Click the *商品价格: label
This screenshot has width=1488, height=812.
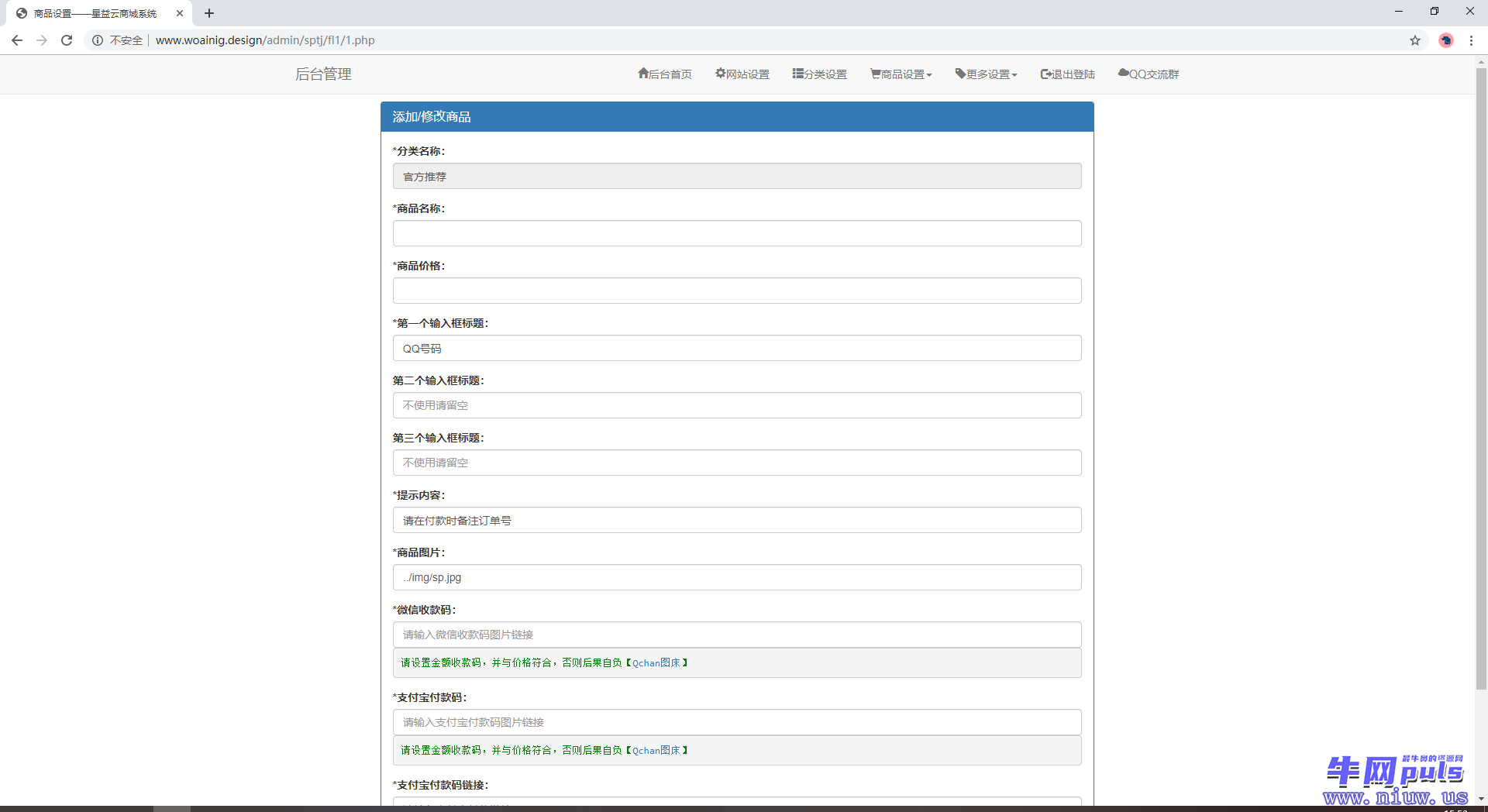coord(418,266)
